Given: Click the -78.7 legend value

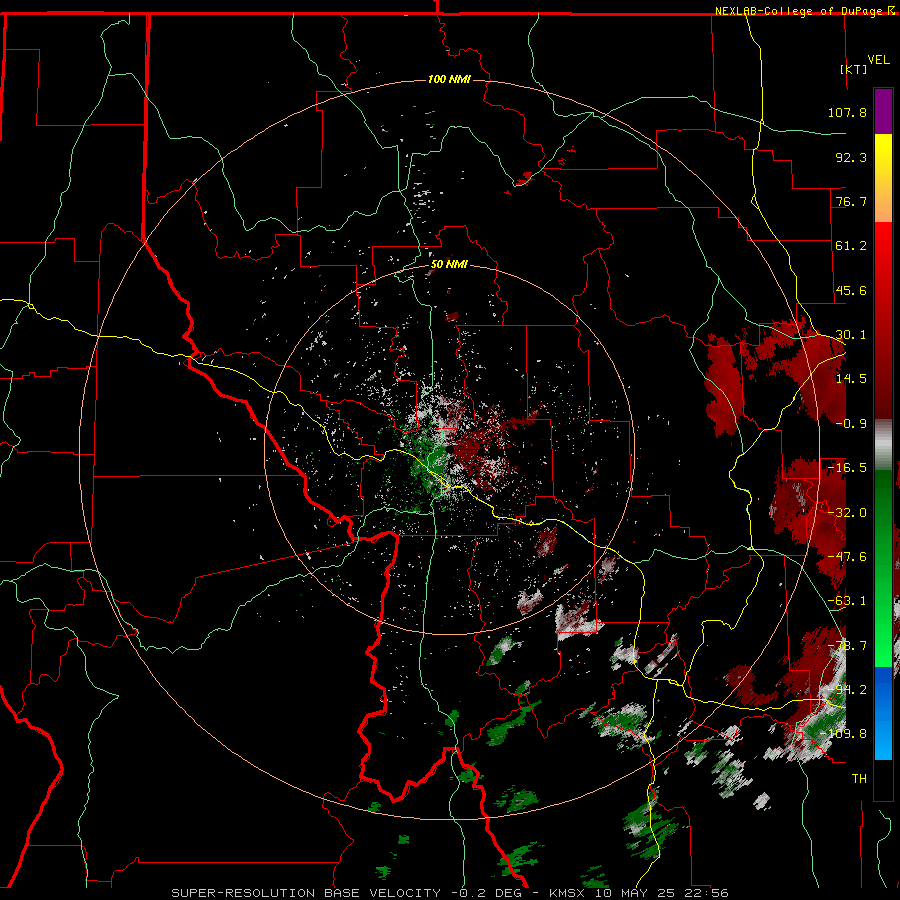Looking at the screenshot, I should tap(847, 646).
